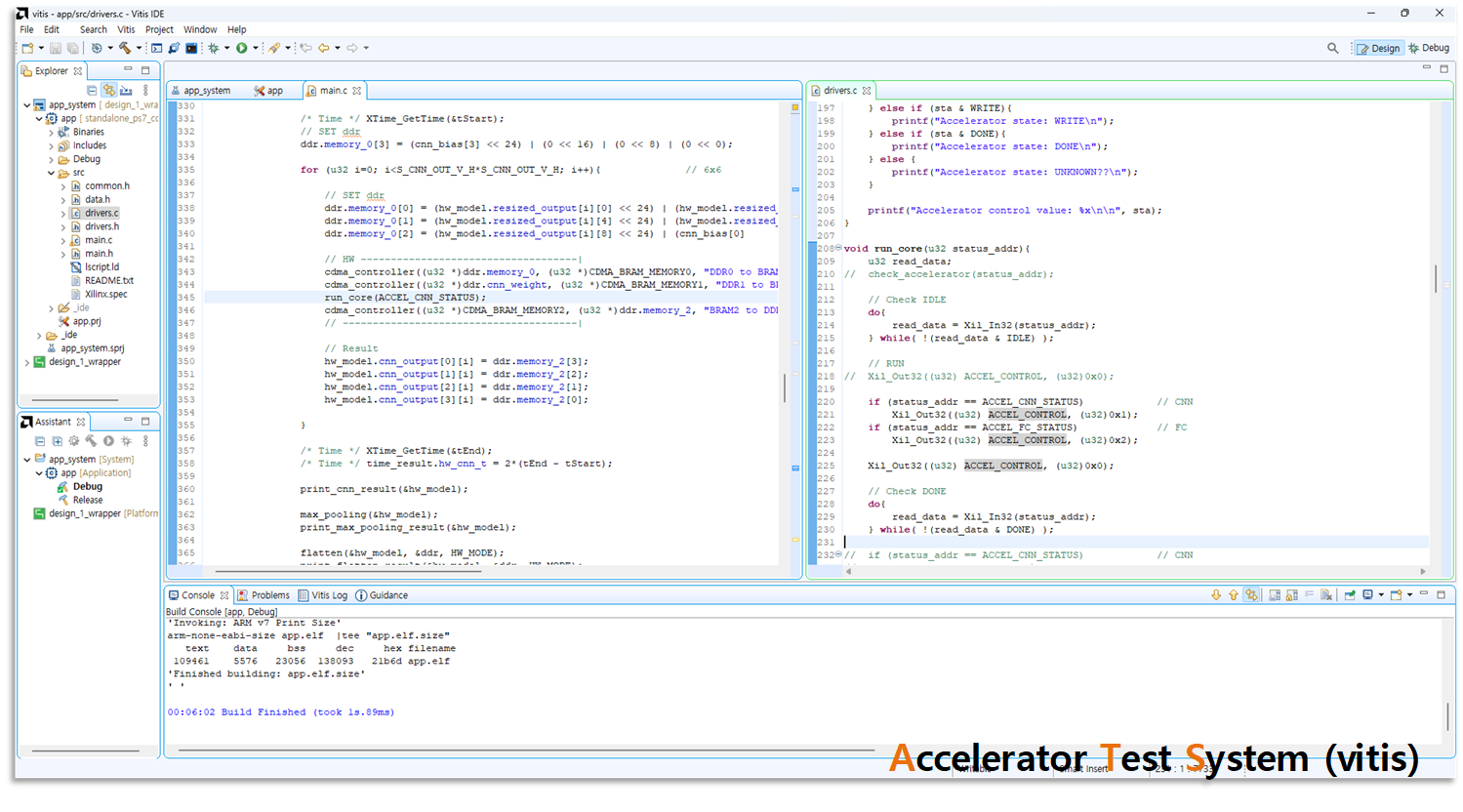Click the console up arrow previous-error icon
This screenshot has height=812, width=1463.
1234,594
